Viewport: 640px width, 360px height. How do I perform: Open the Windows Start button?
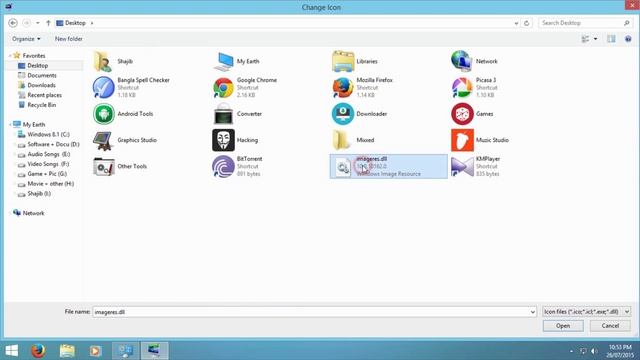pos(12,351)
